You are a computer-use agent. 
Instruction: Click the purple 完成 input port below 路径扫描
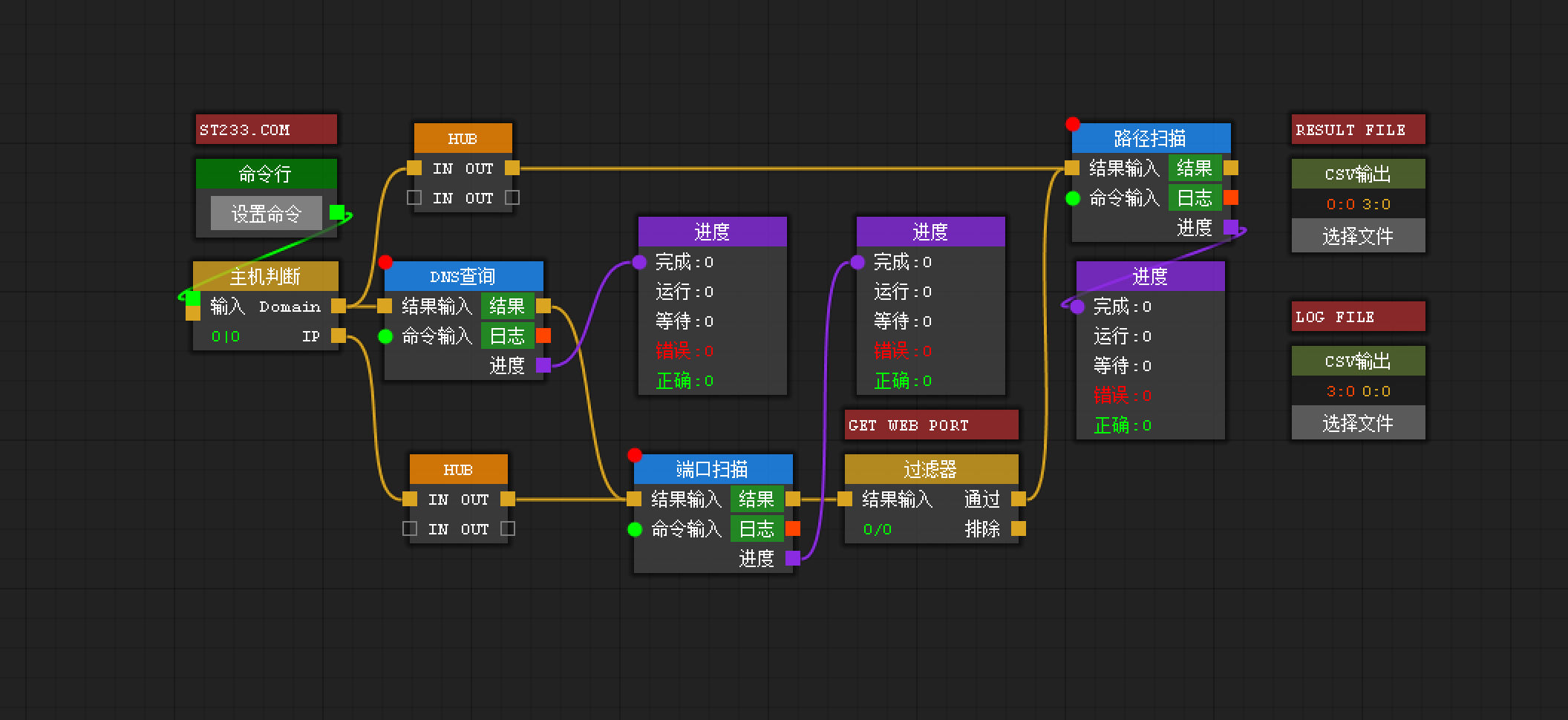(x=1077, y=307)
